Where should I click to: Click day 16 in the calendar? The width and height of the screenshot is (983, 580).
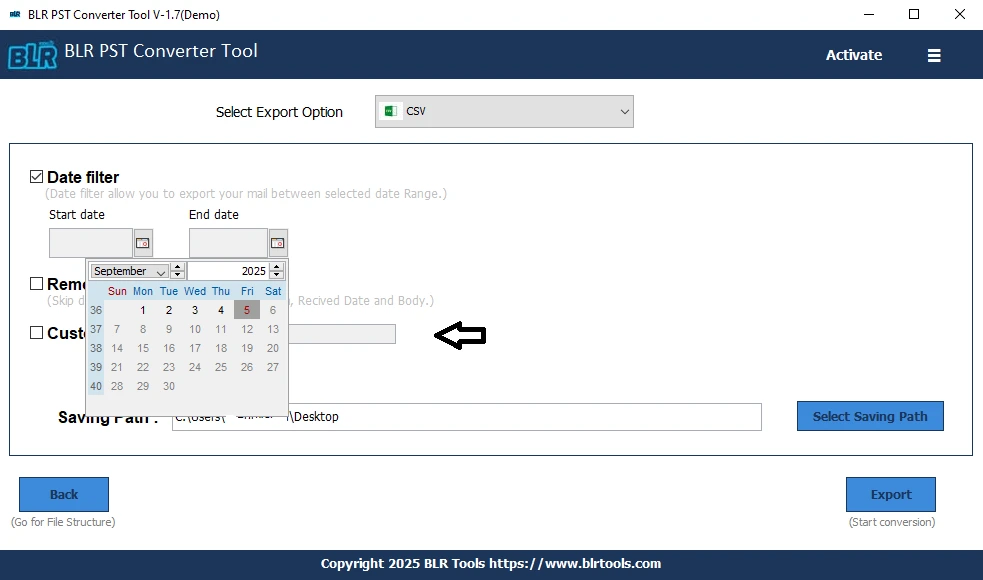coord(169,348)
